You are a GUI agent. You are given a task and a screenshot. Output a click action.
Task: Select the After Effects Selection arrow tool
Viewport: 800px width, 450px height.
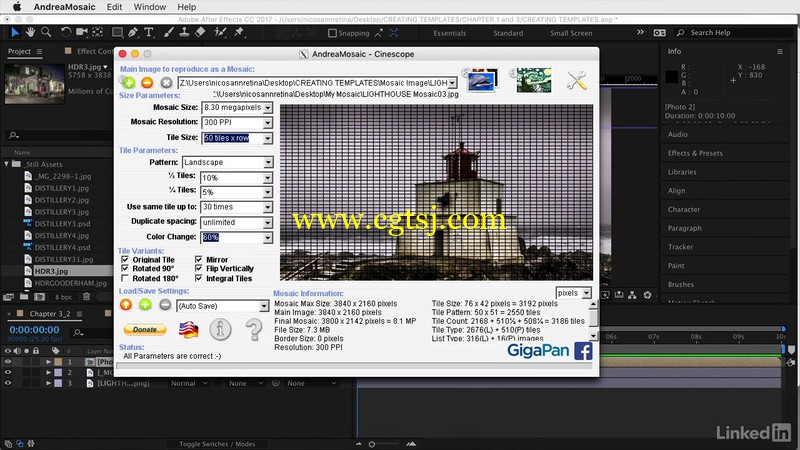pos(15,32)
